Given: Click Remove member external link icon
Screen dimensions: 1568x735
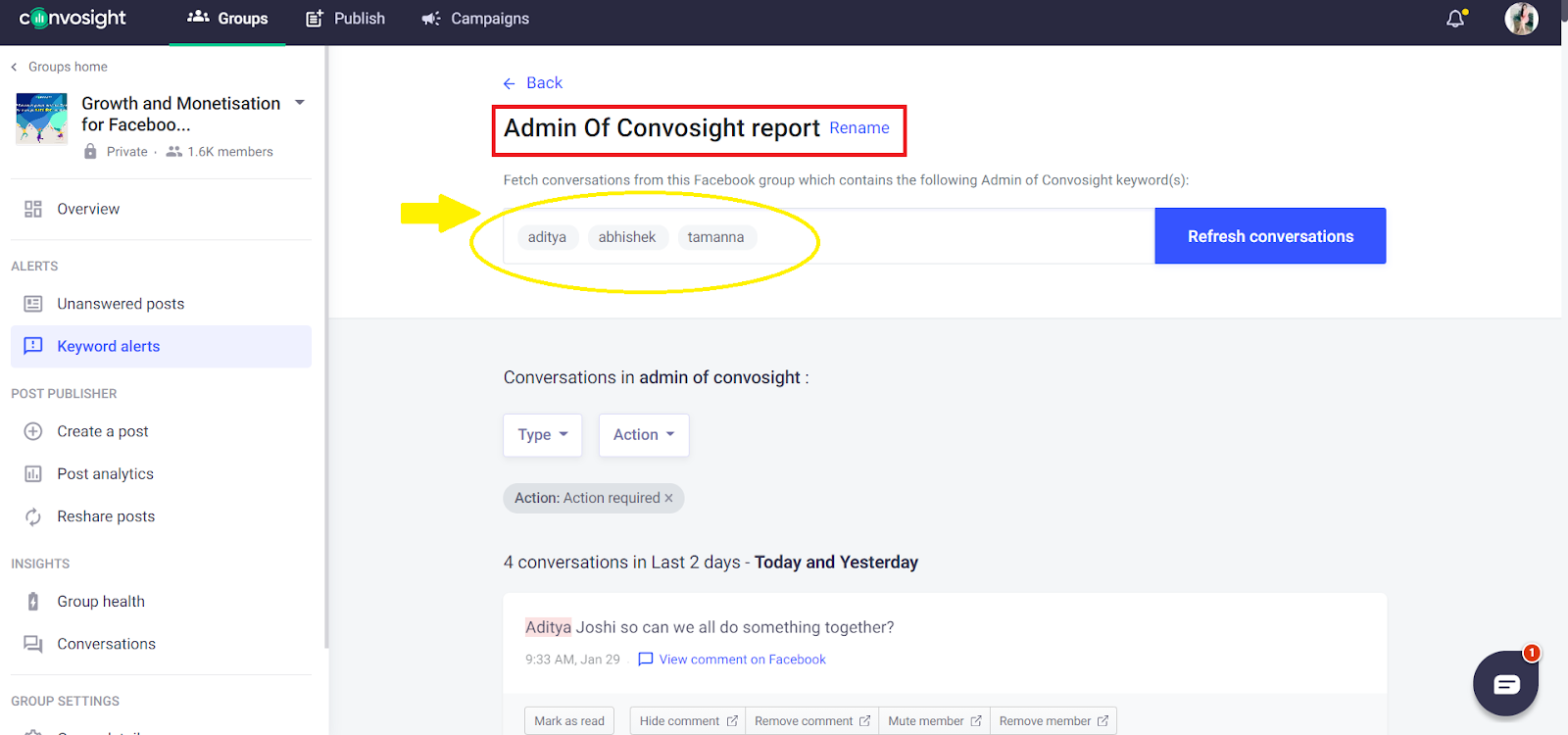Looking at the screenshot, I should point(1102,721).
